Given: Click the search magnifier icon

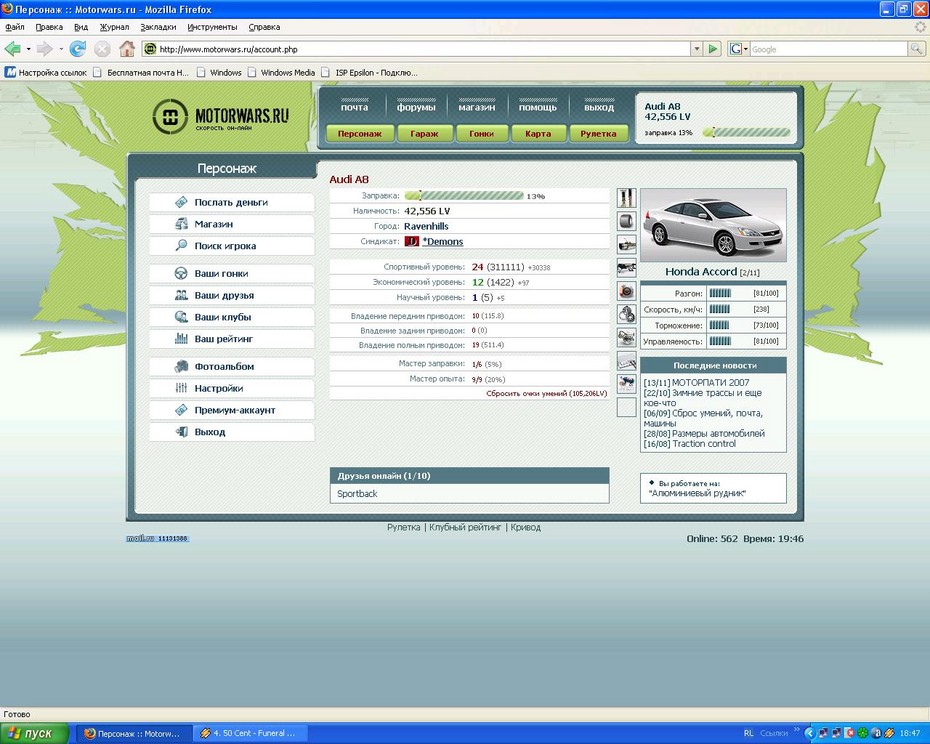Looking at the screenshot, I should click(x=917, y=49).
